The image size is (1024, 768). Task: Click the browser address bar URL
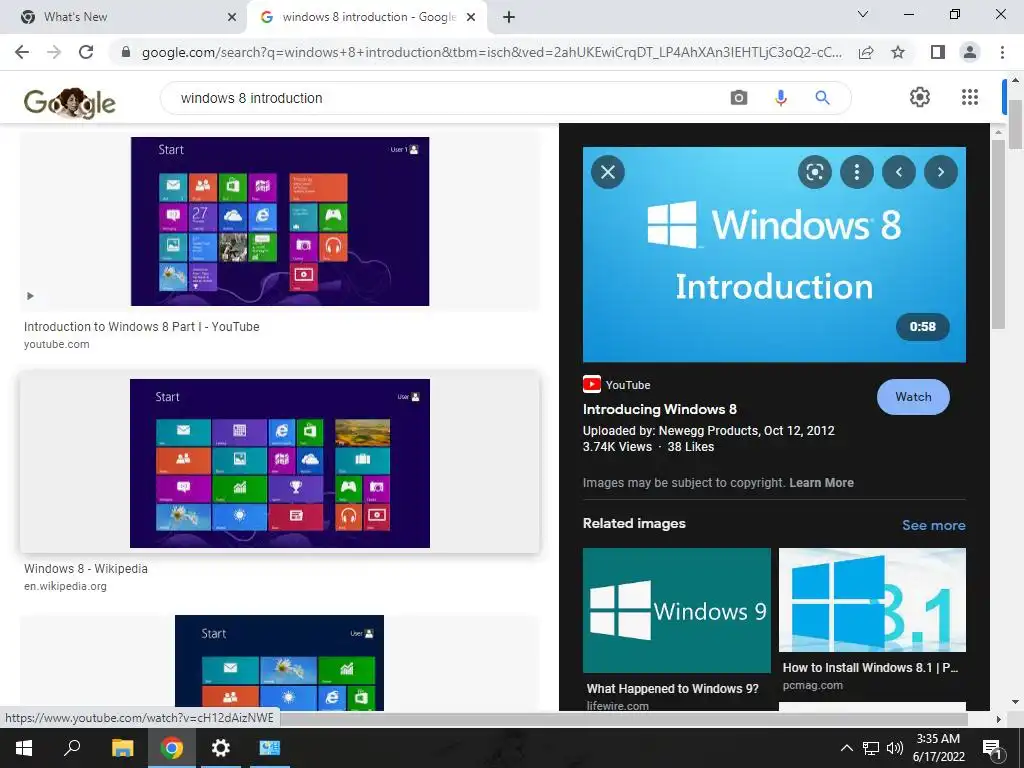pyautogui.click(x=491, y=52)
